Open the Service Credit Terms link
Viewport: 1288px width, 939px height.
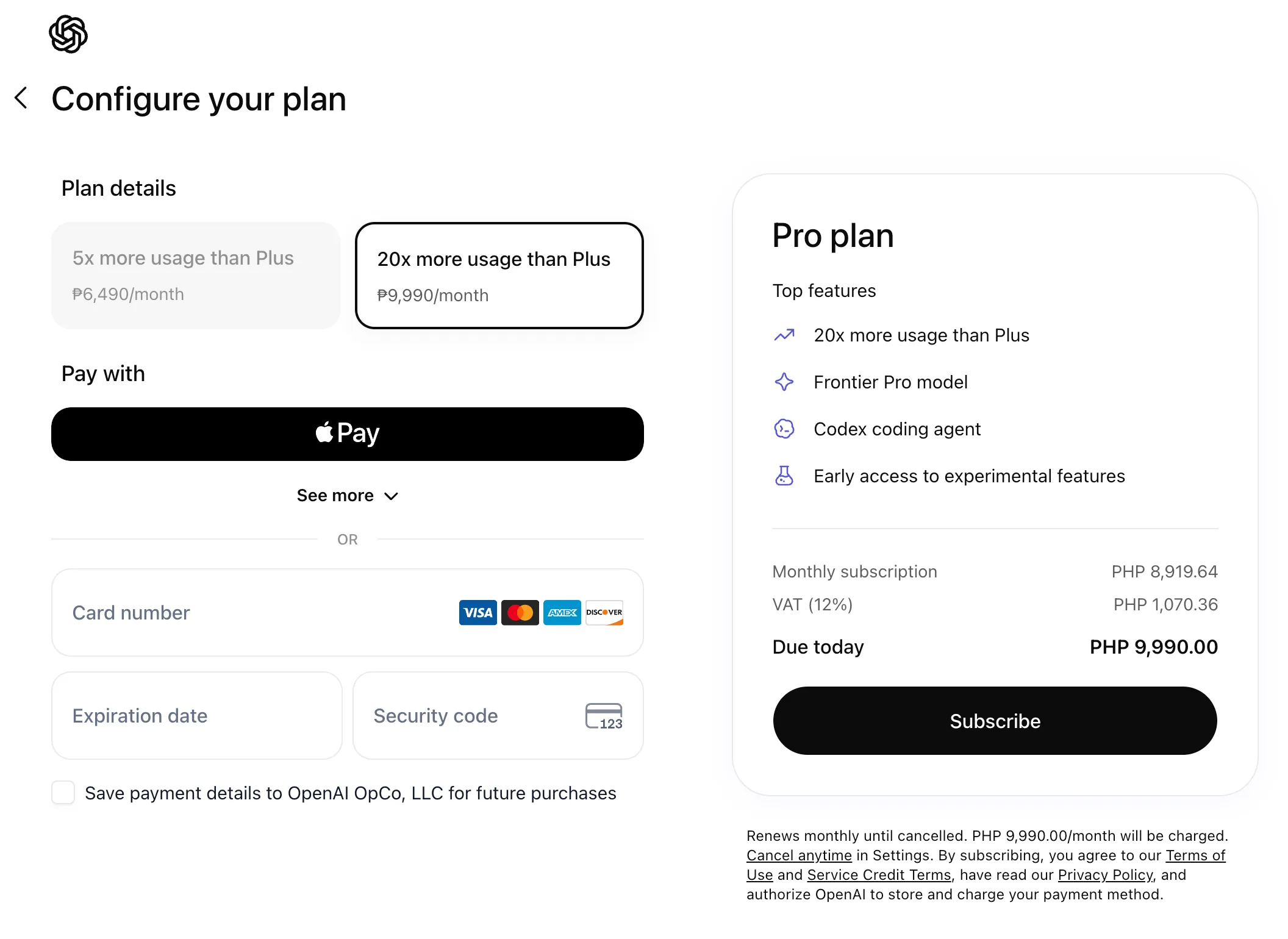coord(879,875)
